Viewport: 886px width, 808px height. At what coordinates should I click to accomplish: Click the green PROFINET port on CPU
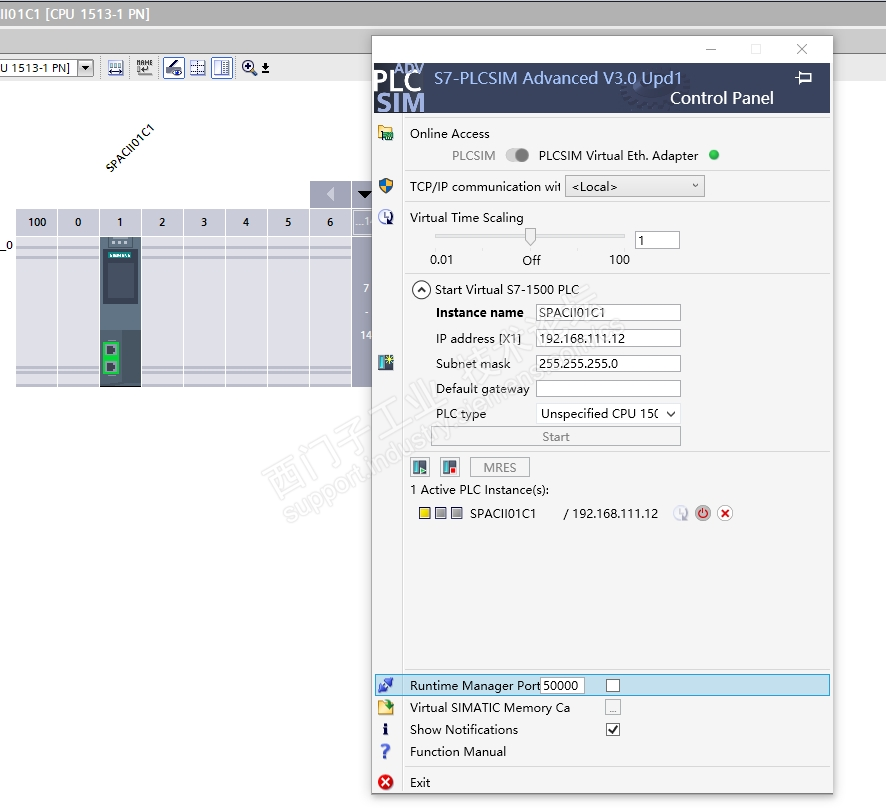click(111, 358)
